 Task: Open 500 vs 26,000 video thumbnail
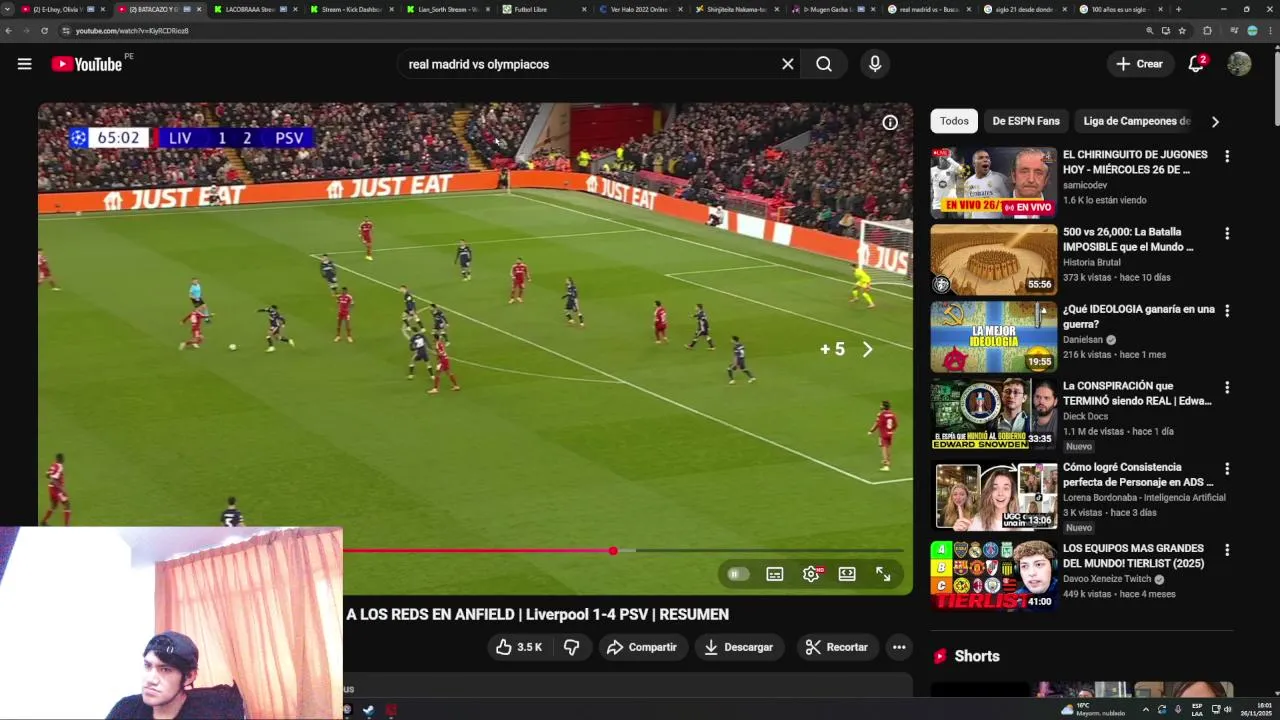point(993,260)
